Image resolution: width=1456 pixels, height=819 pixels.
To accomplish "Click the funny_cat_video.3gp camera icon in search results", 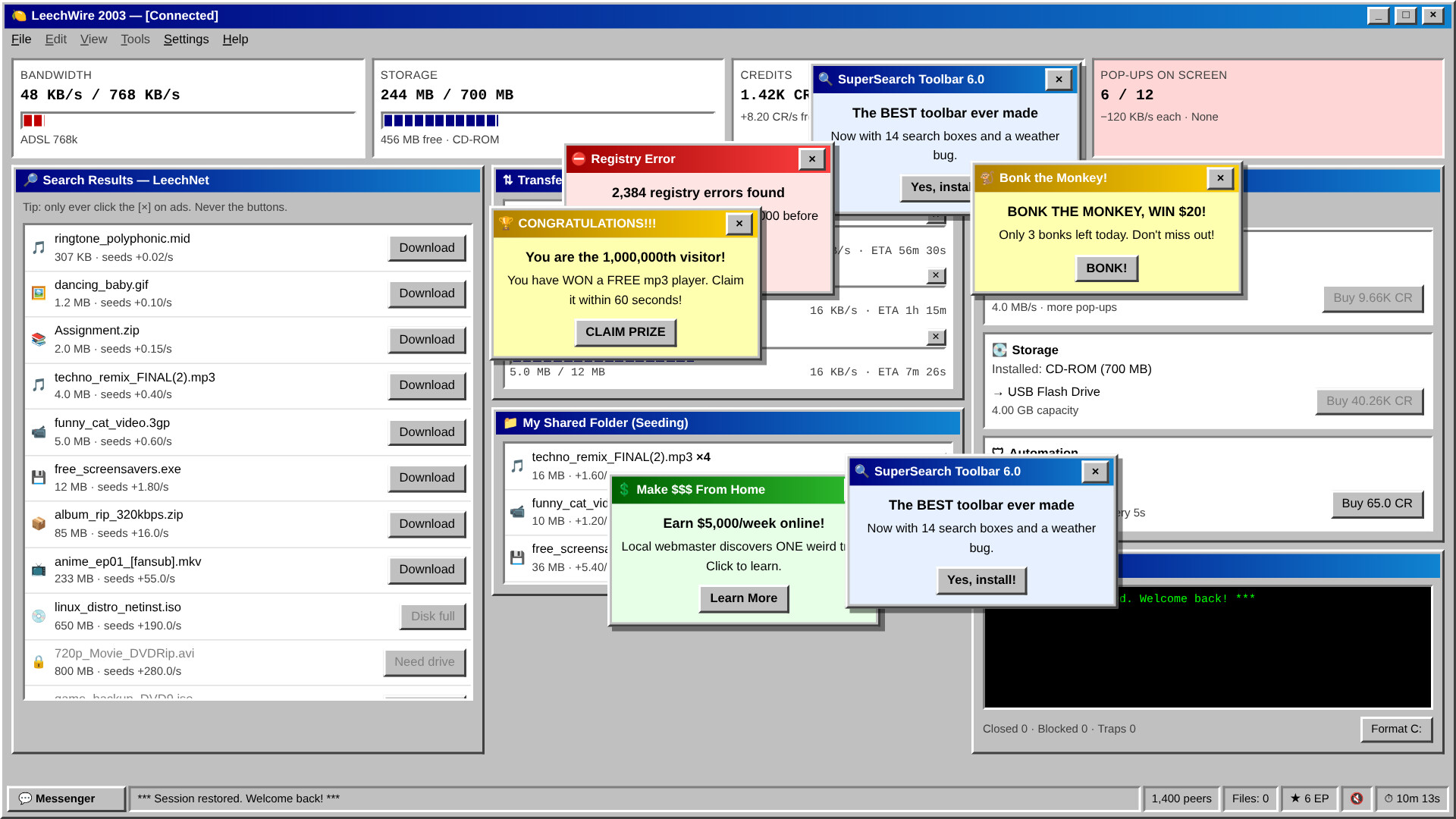I will 39,432.
